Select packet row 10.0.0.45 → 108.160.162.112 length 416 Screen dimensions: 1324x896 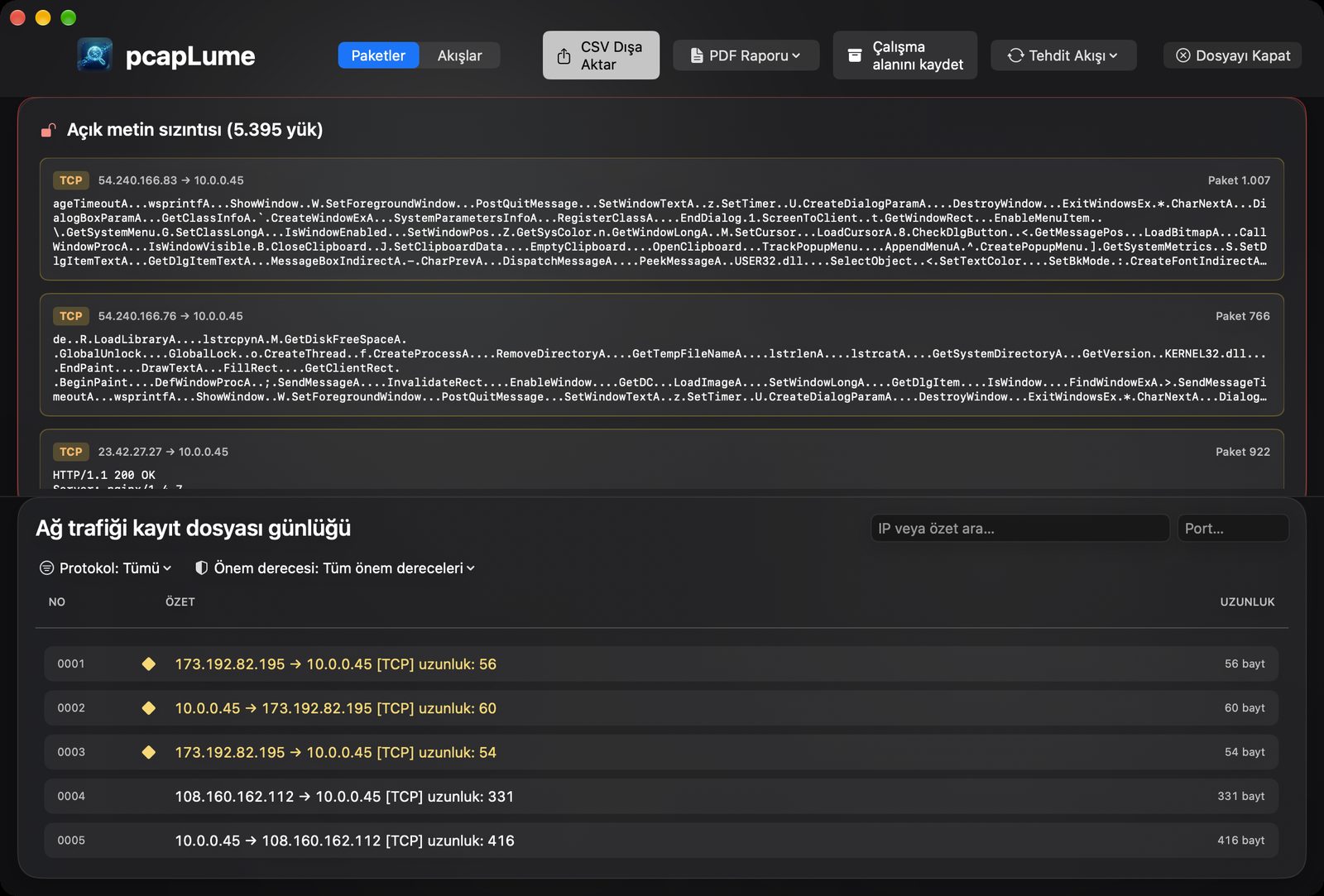point(661,840)
